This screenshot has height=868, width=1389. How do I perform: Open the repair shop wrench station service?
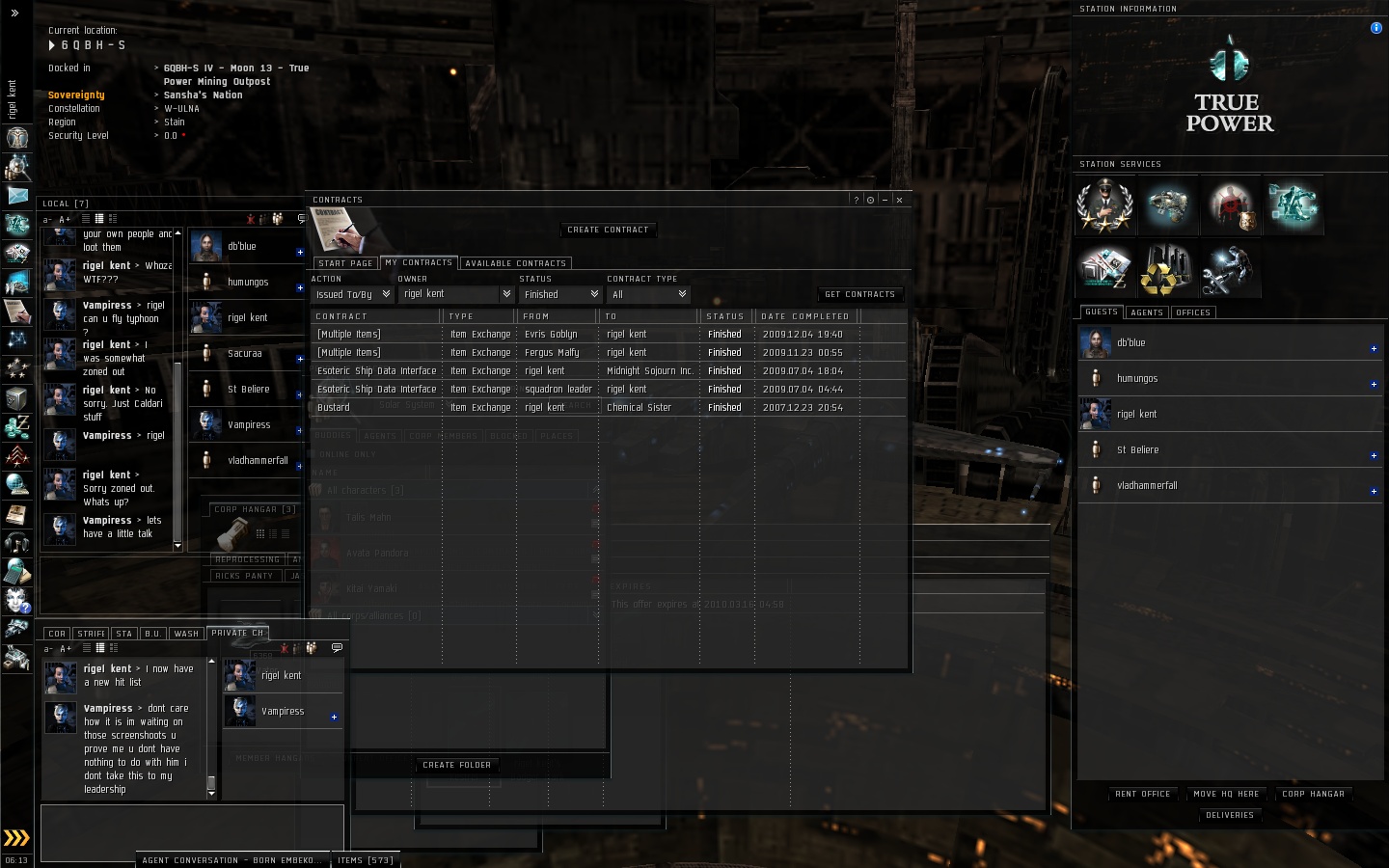click(1229, 269)
